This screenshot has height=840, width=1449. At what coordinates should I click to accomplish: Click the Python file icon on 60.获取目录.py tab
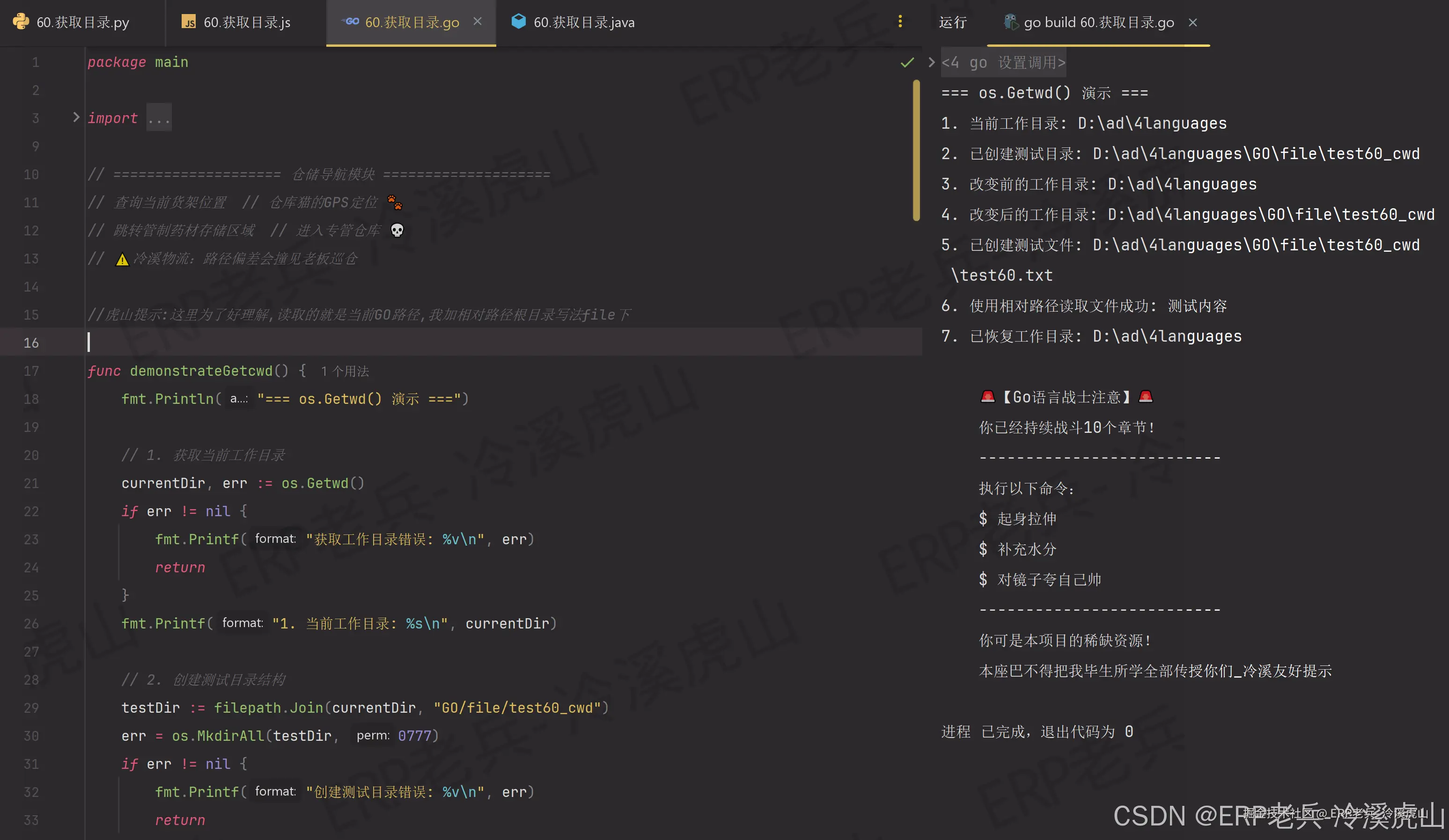pyautogui.click(x=21, y=22)
